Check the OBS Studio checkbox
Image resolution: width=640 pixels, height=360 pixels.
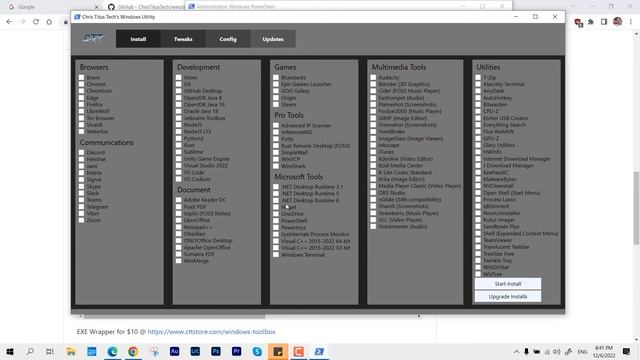coord(373,193)
